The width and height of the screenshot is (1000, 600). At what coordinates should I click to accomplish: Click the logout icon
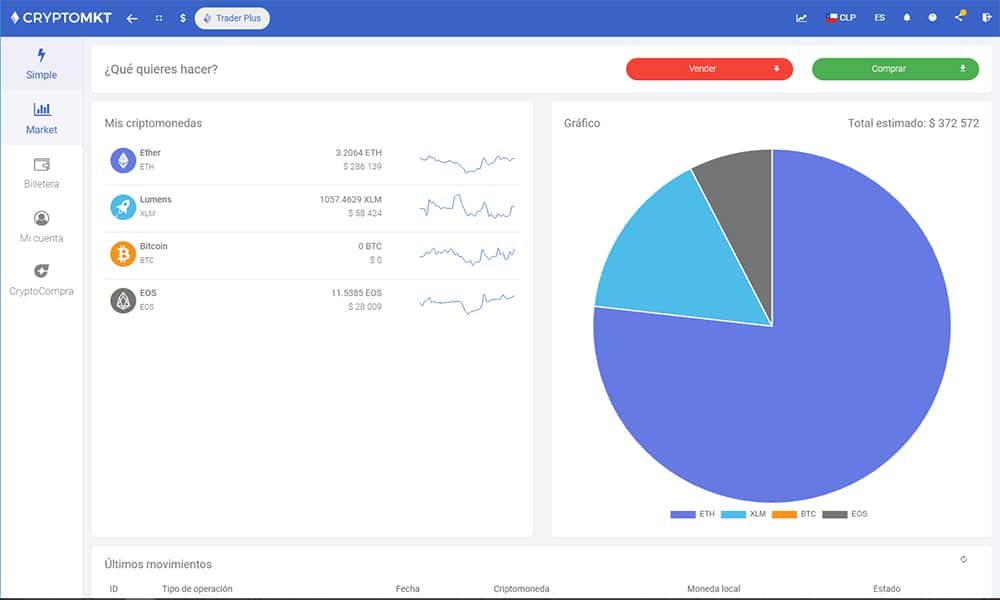(986, 18)
